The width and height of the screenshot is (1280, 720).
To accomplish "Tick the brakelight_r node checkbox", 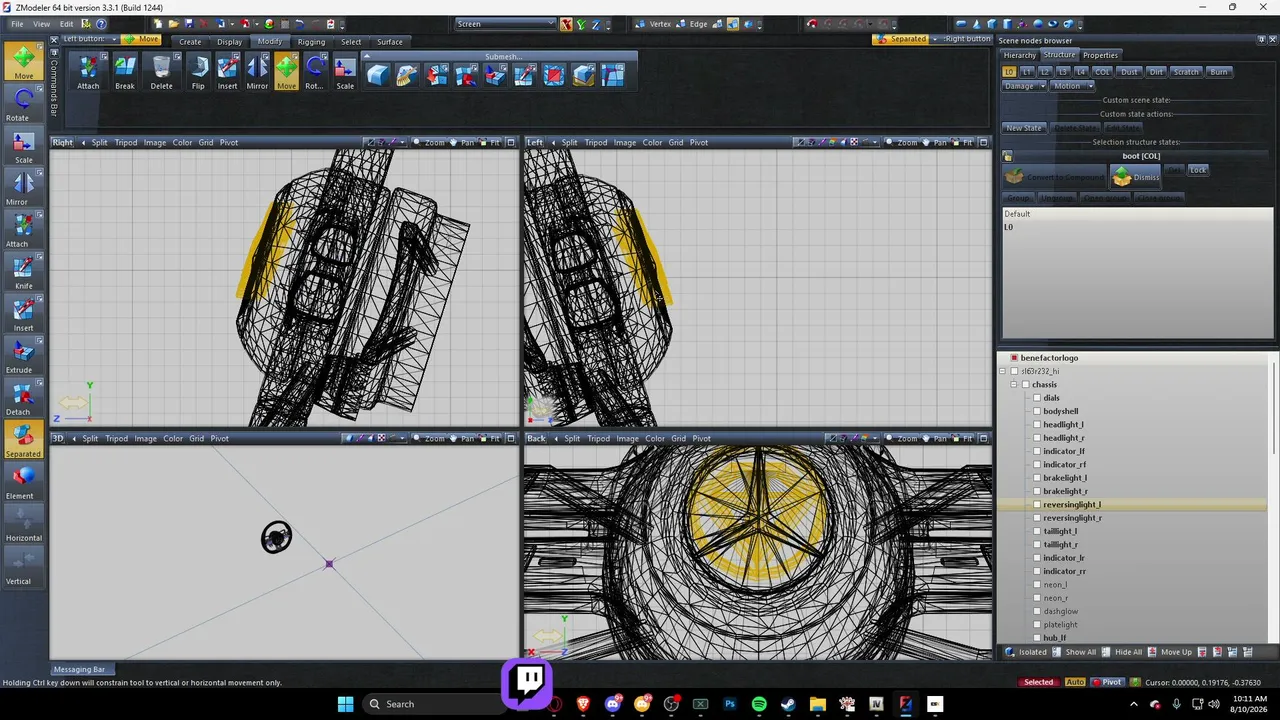I will coord(1037,491).
